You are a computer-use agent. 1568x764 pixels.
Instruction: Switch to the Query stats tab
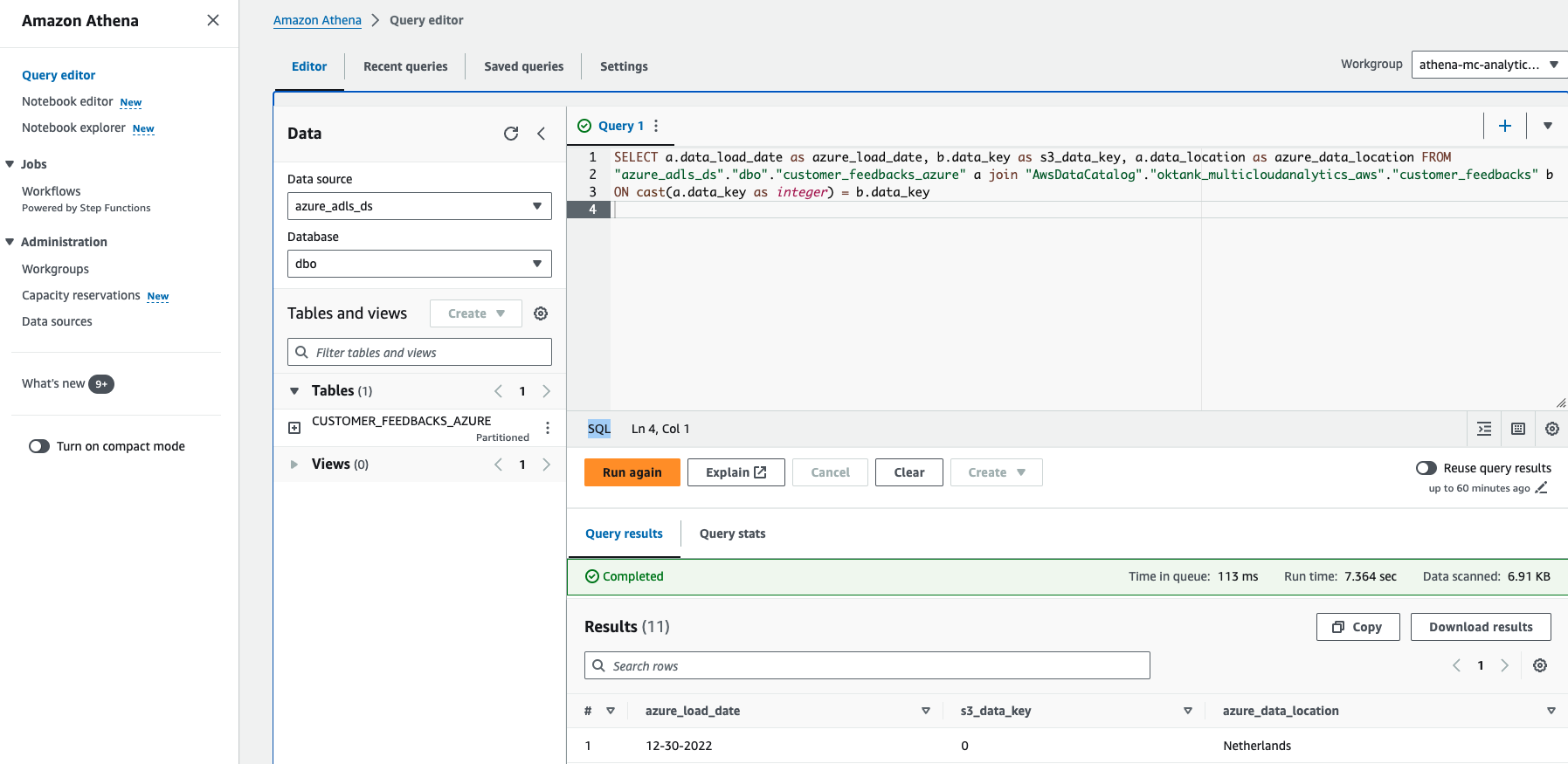(732, 533)
